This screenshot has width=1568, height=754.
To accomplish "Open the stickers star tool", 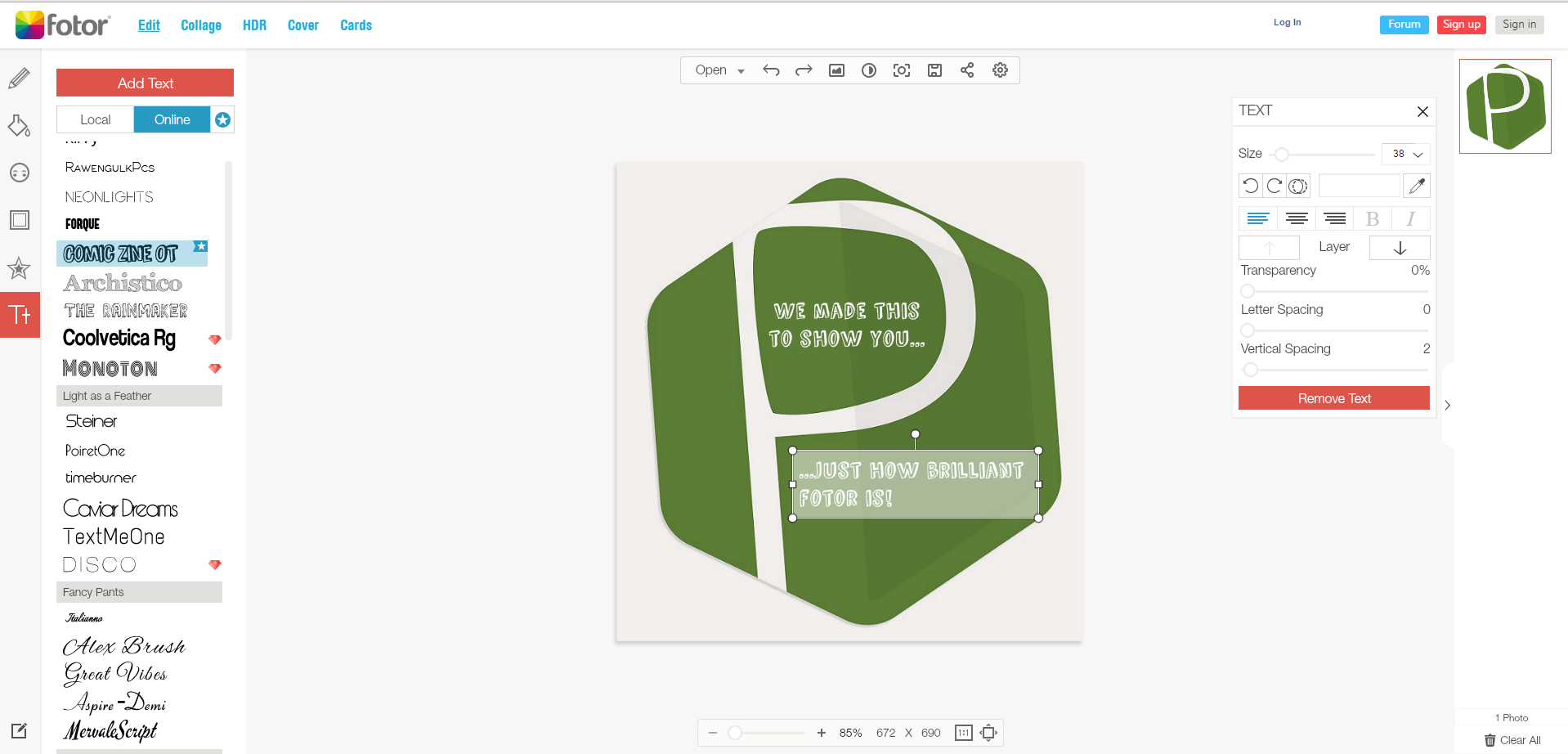I will 20,267.
